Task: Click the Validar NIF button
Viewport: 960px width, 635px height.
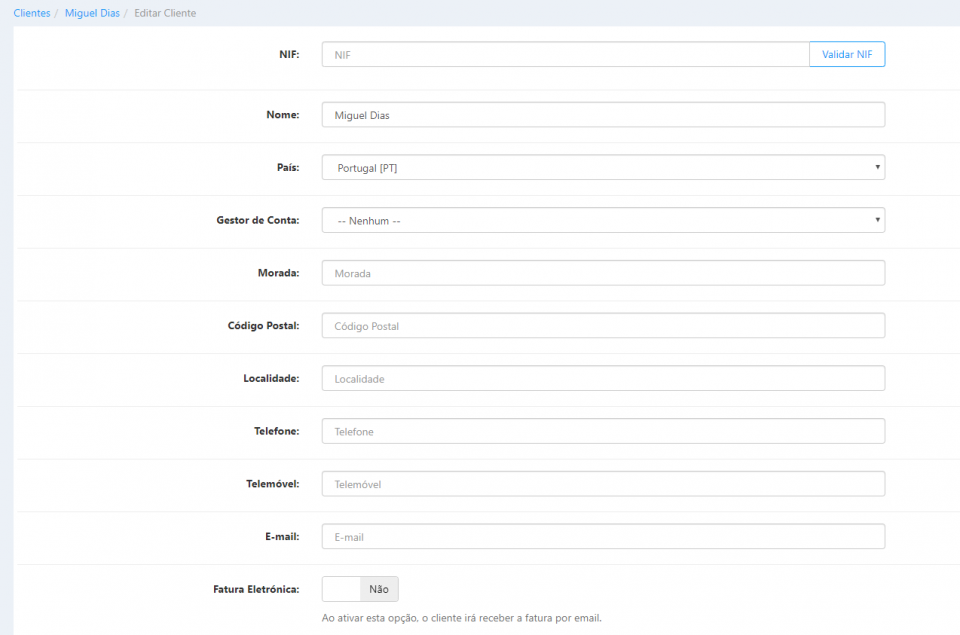Action: click(x=846, y=54)
